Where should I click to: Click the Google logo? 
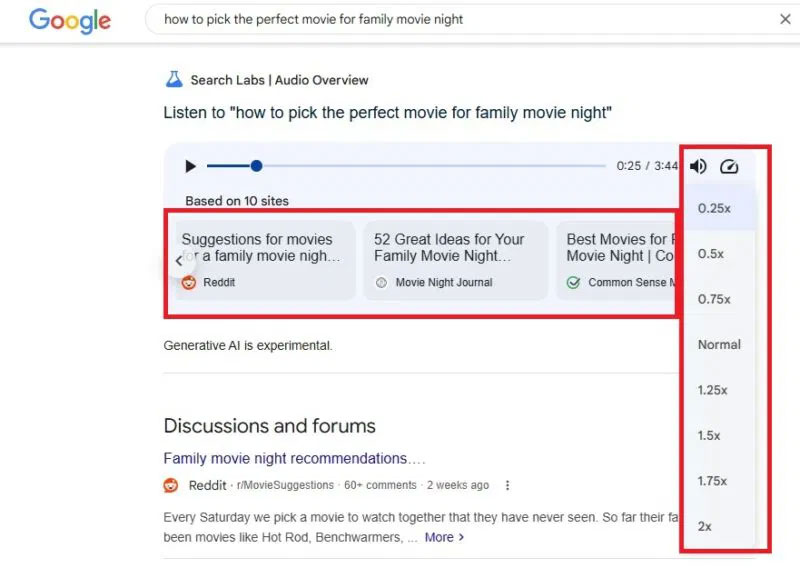coord(69,20)
